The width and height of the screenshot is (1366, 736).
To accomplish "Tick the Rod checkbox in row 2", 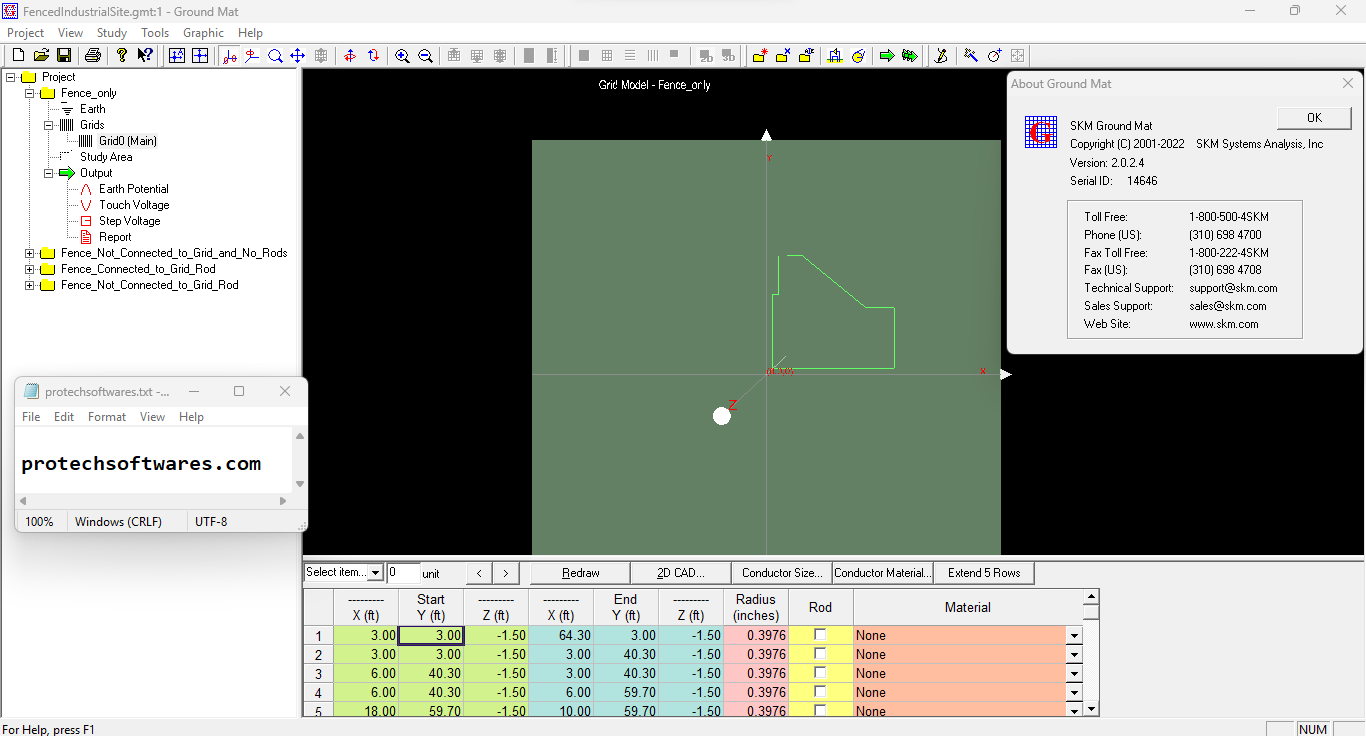I will [820, 654].
